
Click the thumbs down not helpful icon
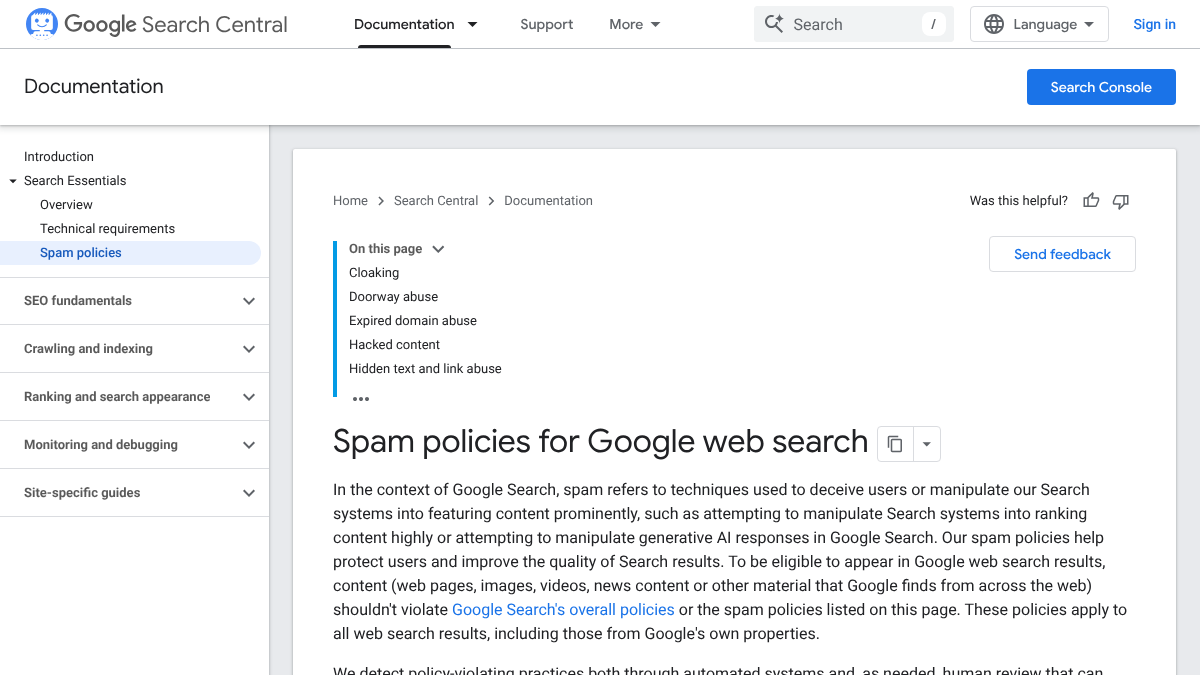(1121, 201)
